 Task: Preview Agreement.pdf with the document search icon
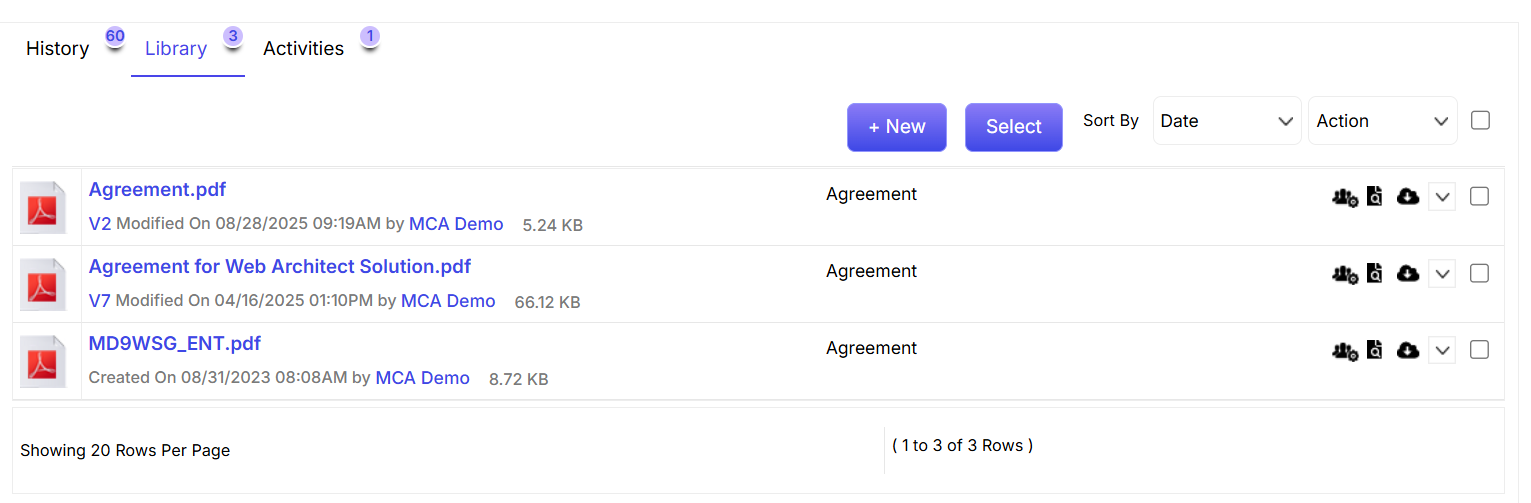(x=1375, y=197)
